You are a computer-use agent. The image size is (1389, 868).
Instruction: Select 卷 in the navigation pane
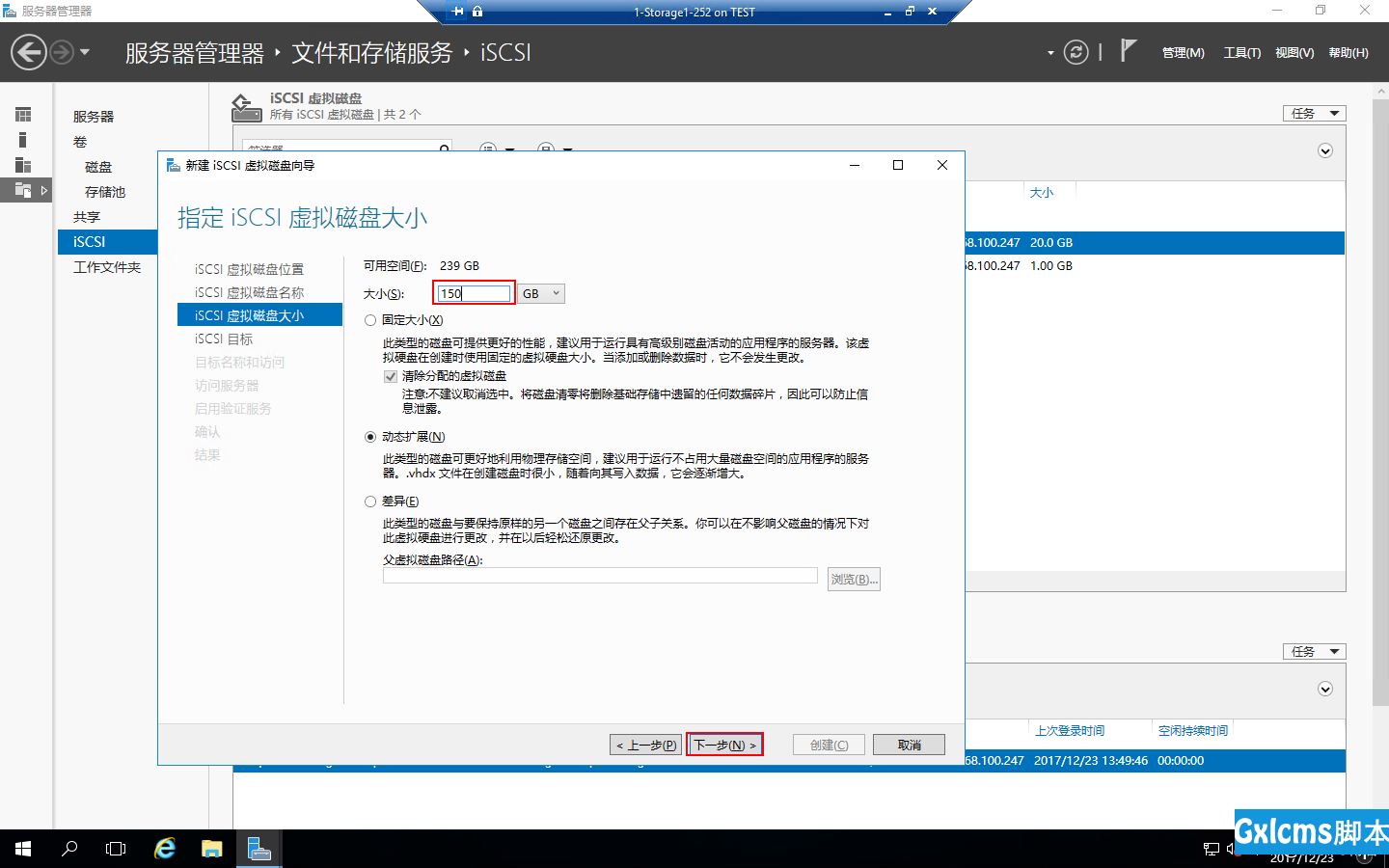tap(80, 142)
